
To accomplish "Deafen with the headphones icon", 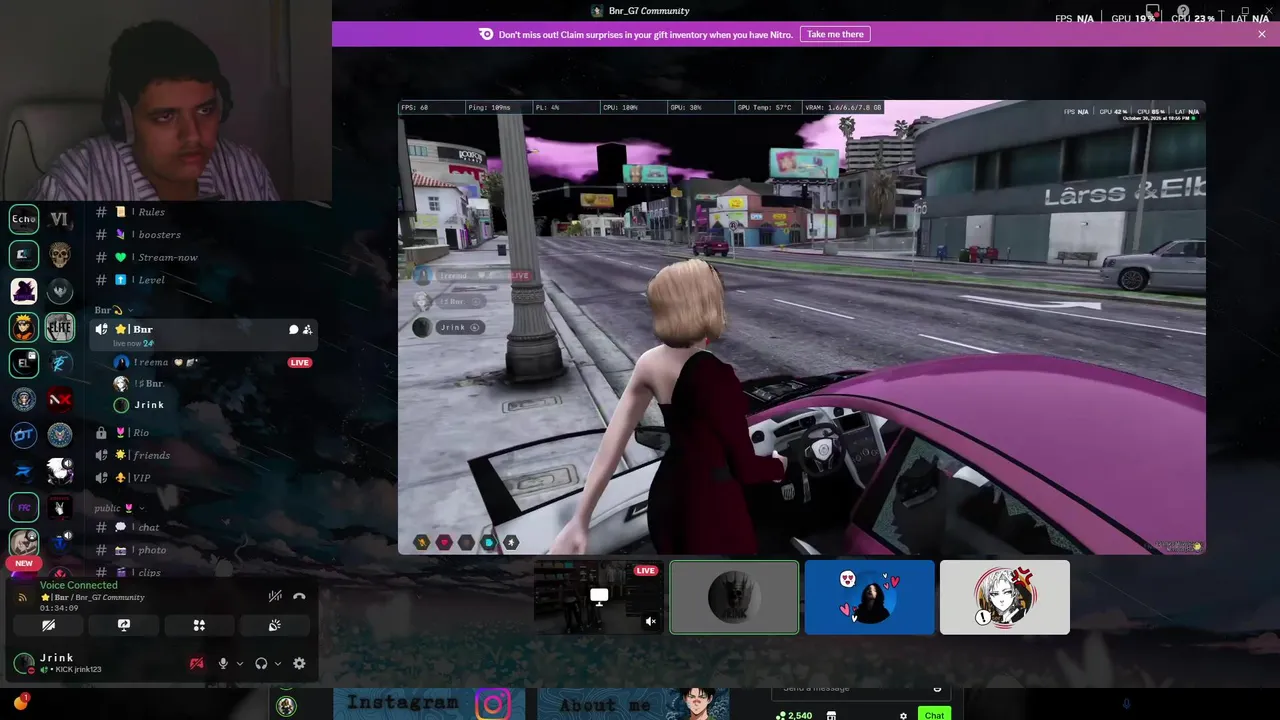I will coord(261,663).
